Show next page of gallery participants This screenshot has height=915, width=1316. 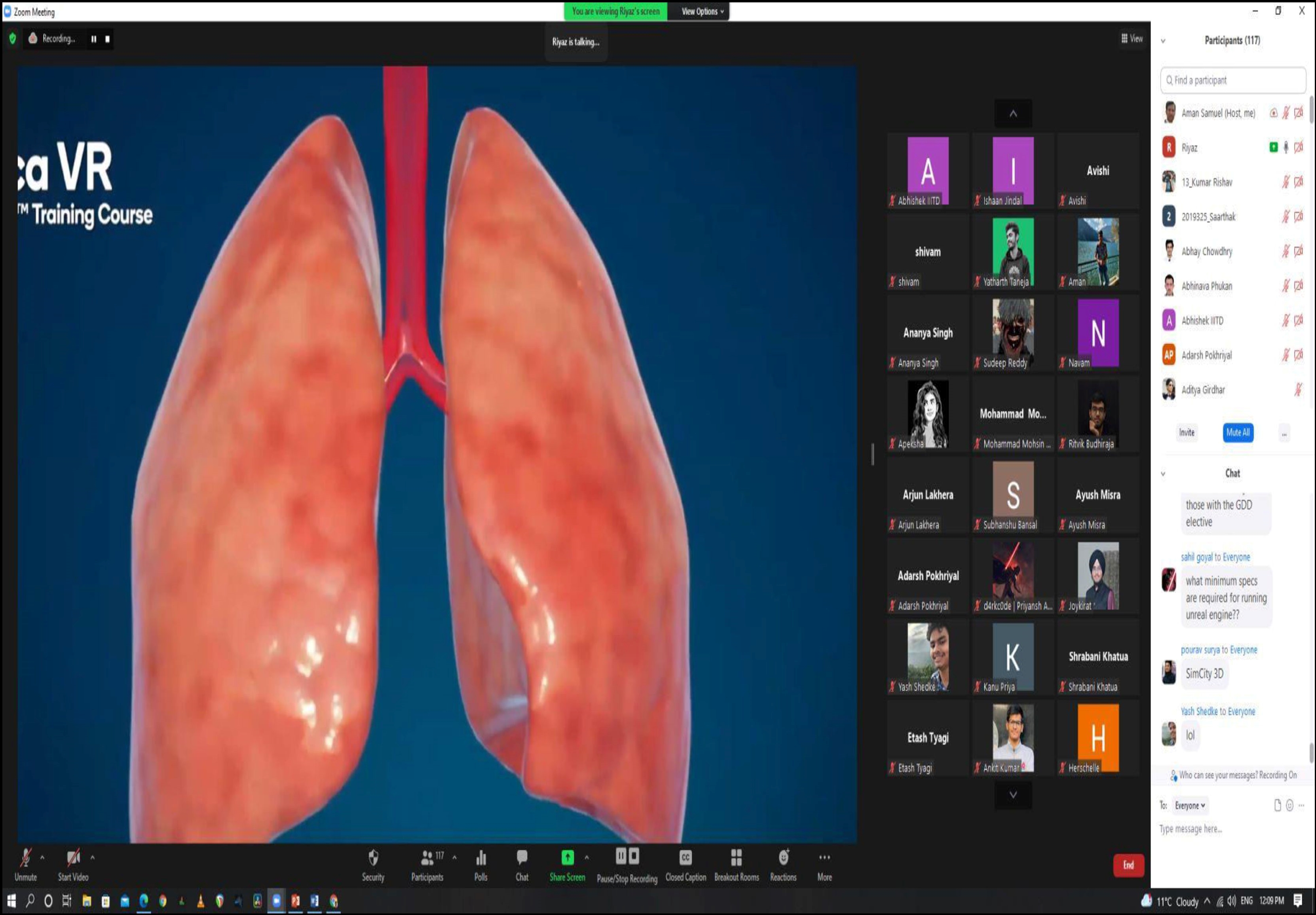[1013, 795]
